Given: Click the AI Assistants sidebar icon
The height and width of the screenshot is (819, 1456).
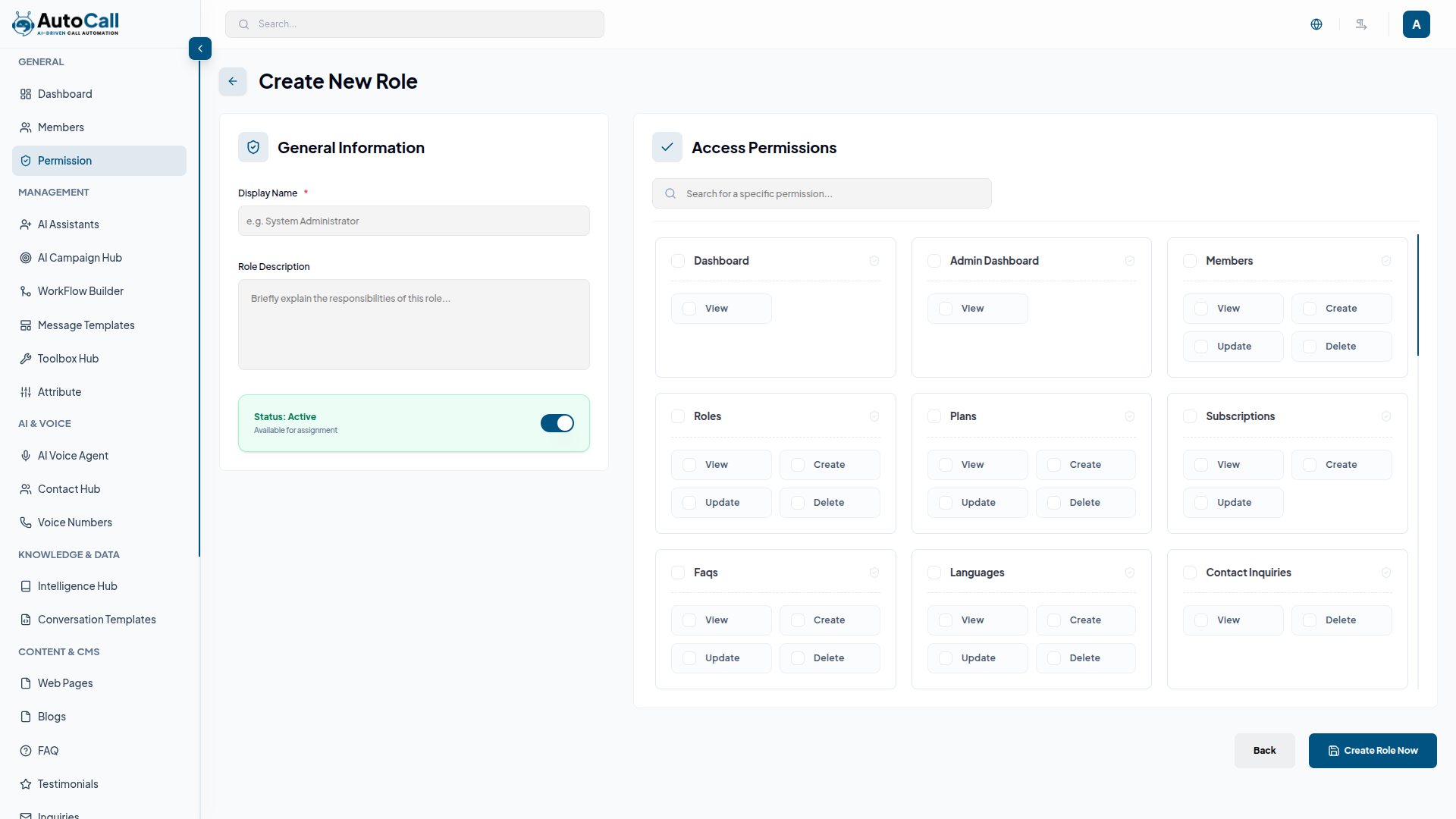Looking at the screenshot, I should click(x=26, y=224).
